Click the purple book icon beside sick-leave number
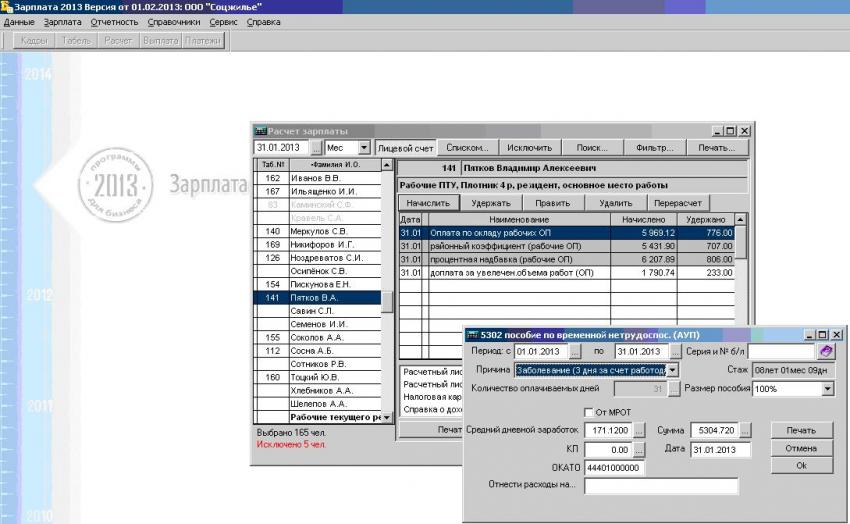 826,351
